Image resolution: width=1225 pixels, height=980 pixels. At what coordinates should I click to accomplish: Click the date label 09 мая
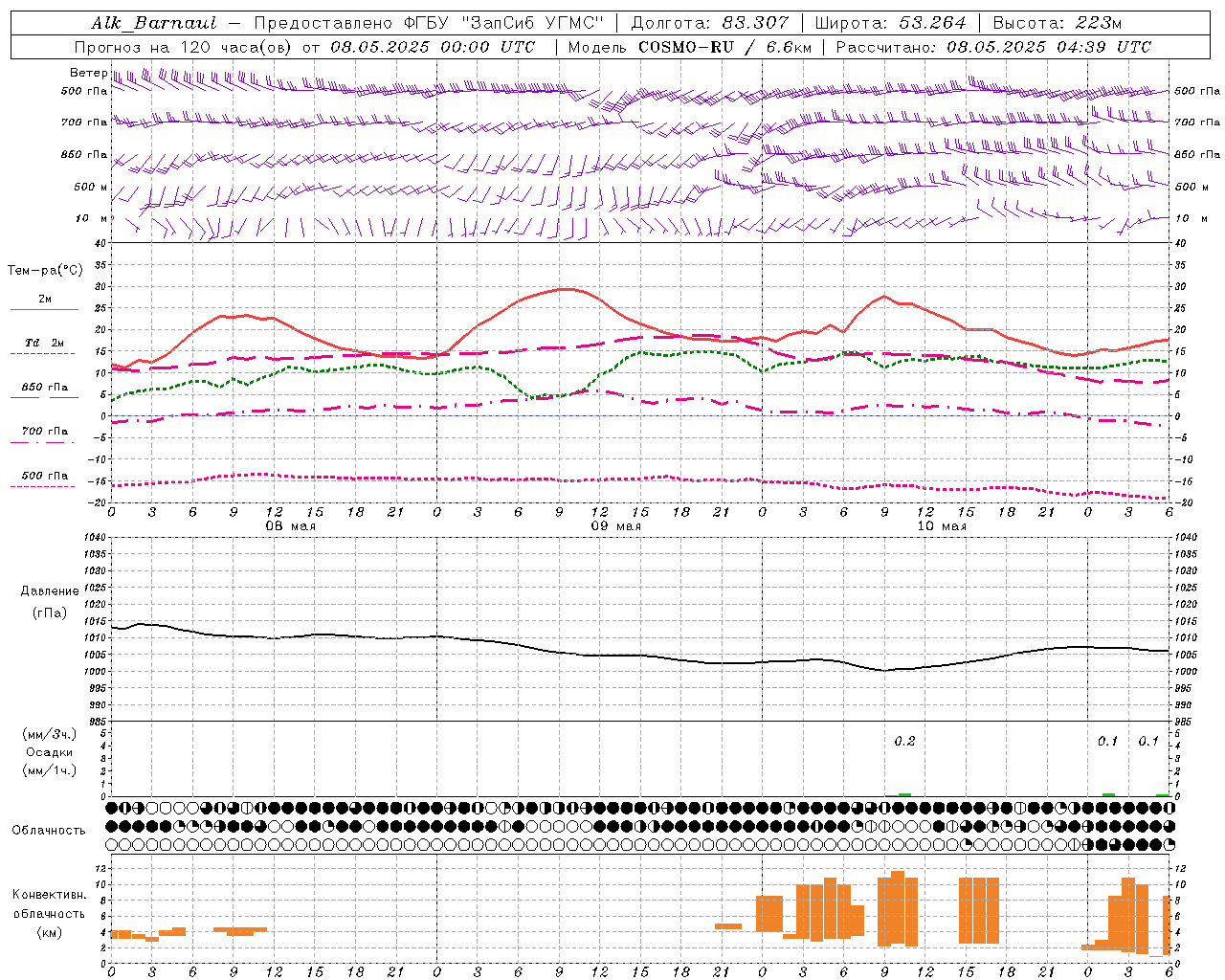(616, 526)
